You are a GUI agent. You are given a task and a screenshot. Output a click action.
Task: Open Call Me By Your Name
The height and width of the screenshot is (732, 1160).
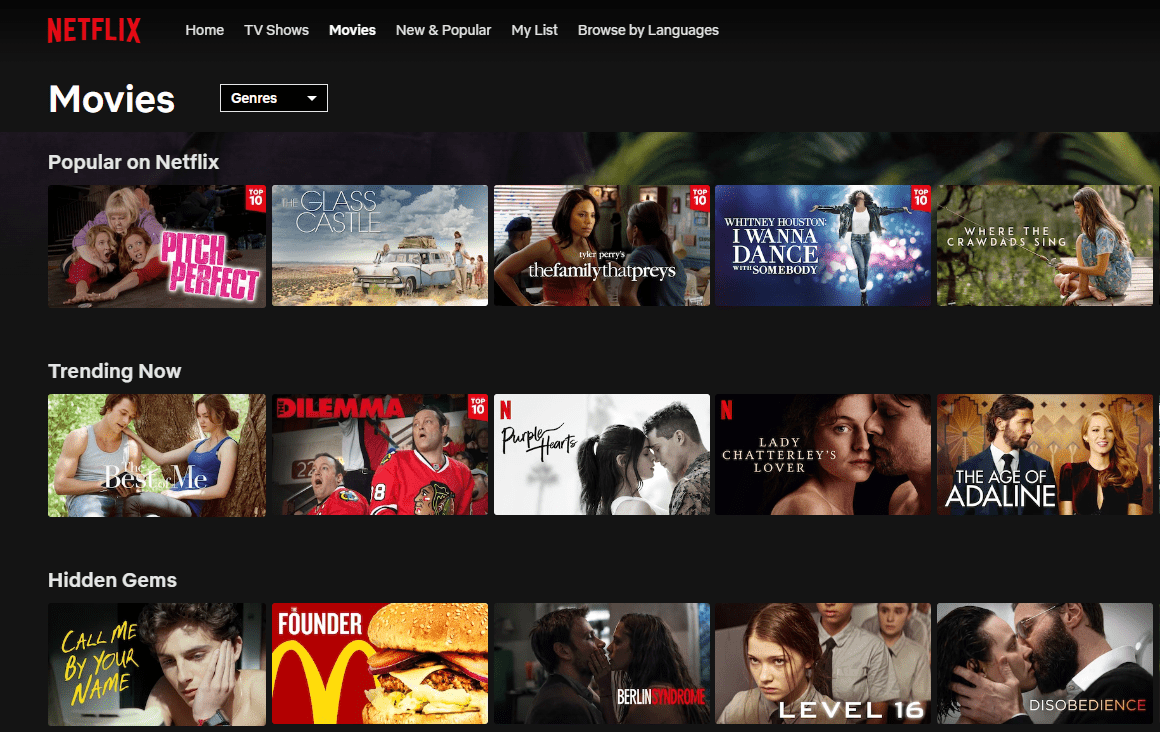click(156, 663)
